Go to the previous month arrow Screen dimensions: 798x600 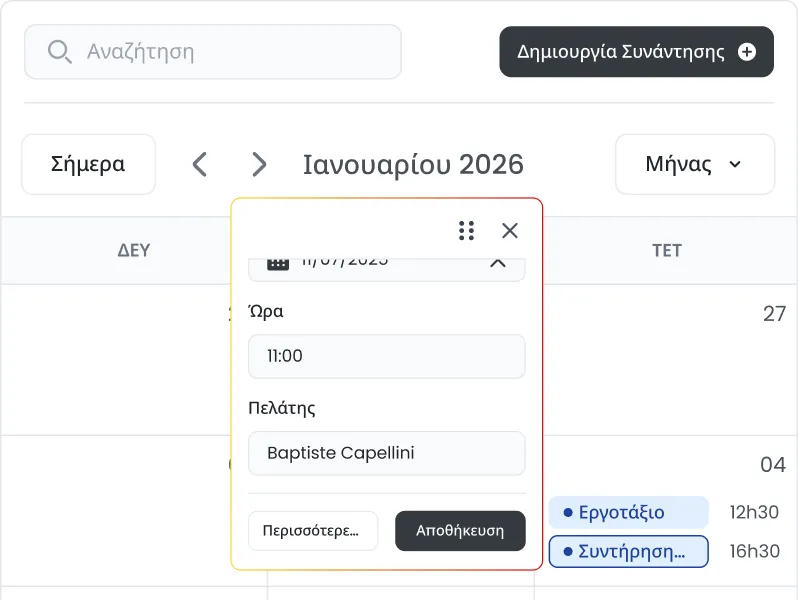click(x=200, y=164)
